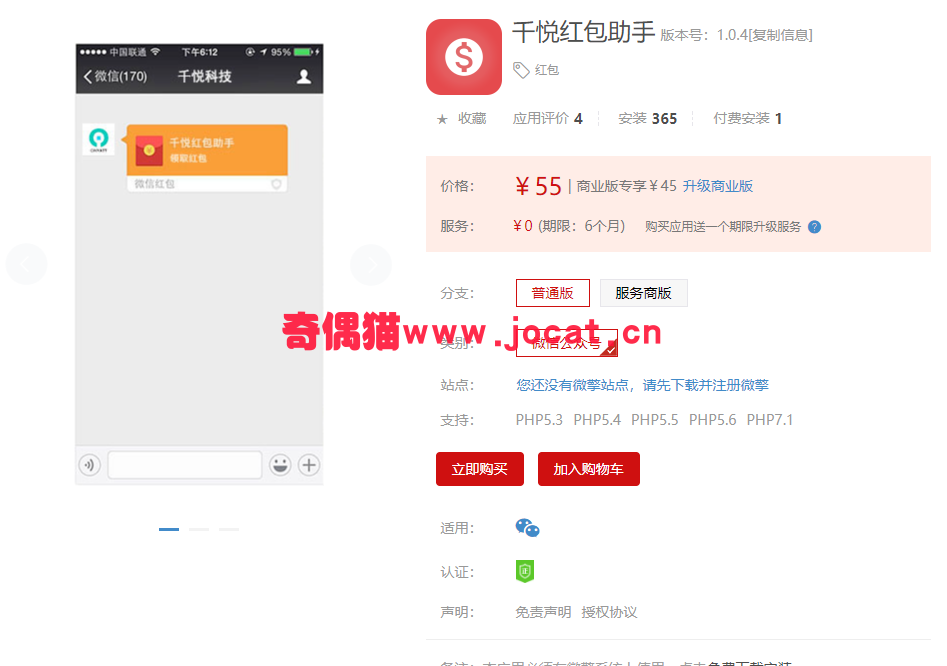Open the 升级商业版 link
This screenshot has height=666, width=947.
click(717, 186)
